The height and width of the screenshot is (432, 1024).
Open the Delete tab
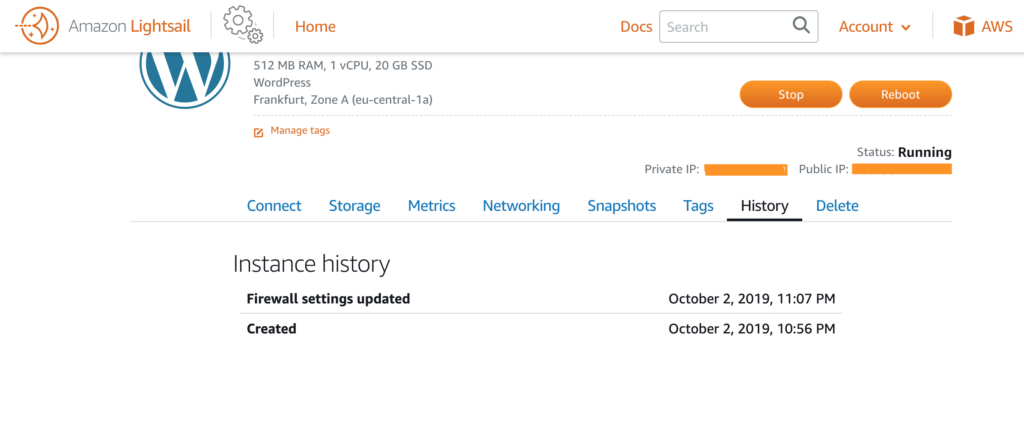point(837,206)
